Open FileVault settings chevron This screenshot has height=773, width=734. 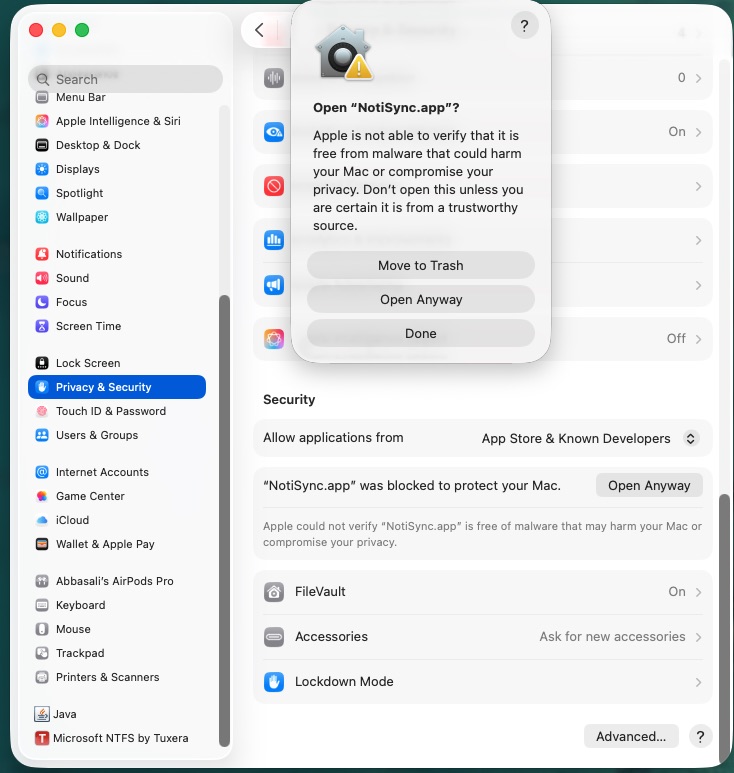[x=698, y=592]
